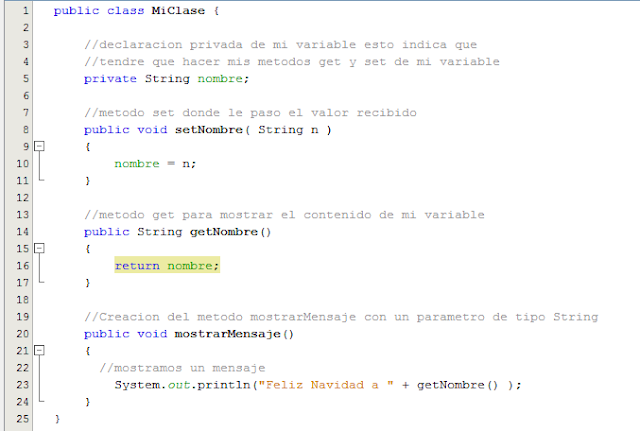Click the method name setNombre
640x431 pixels.
point(209,130)
